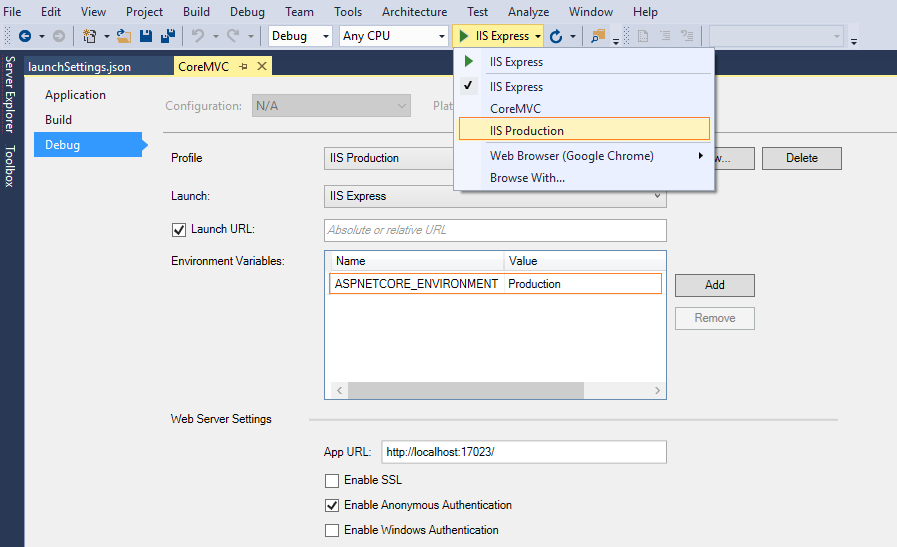897x547 pixels.
Task: Toggle Enable Anonymous Authentication checkbox
Action: coord(332,506)
